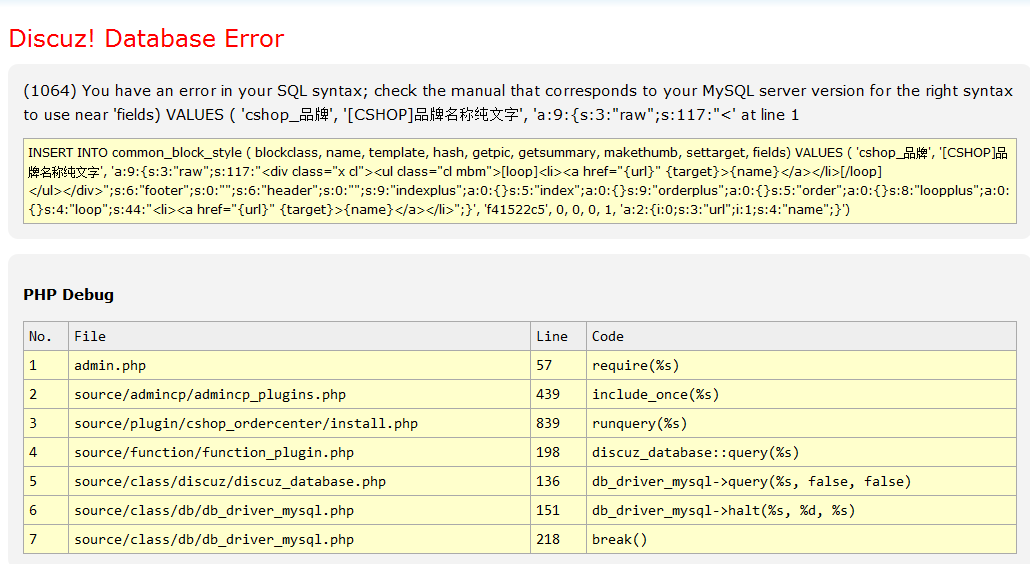The width and height of the screenshot is (1030, 564).
Task: Click row number 4 cell
Action: click(46, 452)
